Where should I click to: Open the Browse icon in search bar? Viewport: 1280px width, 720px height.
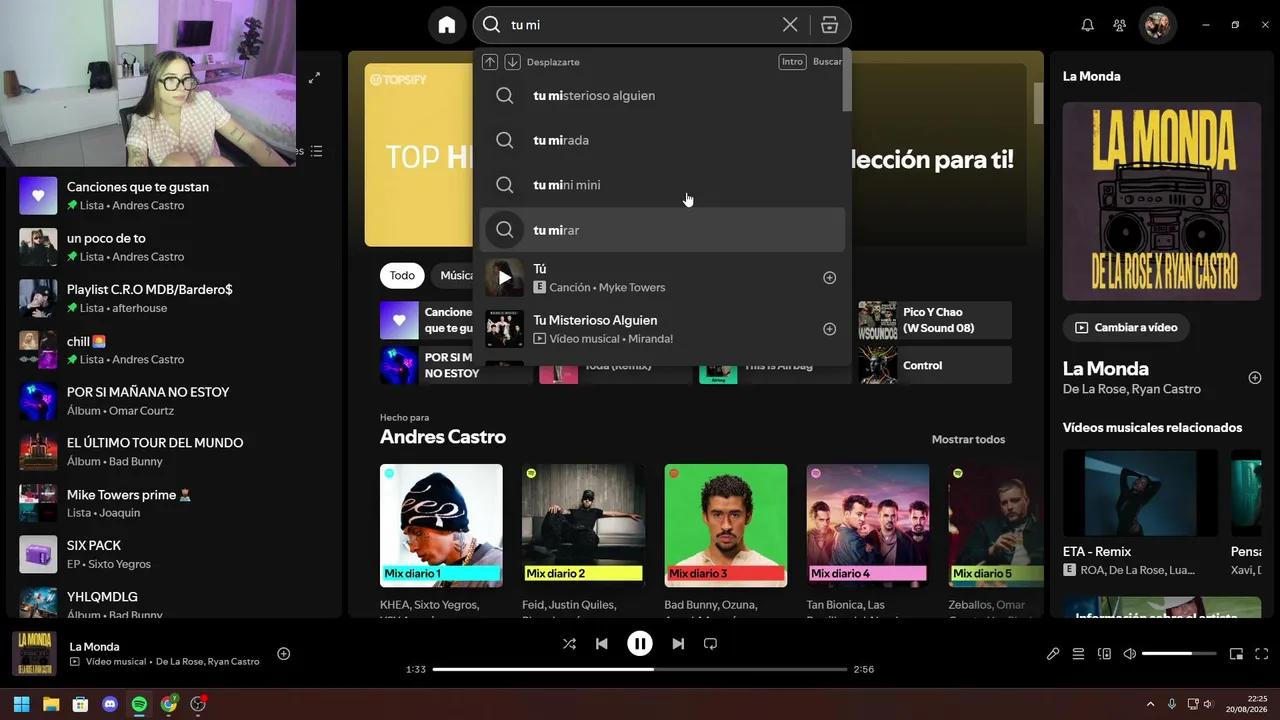coord(829,25)
